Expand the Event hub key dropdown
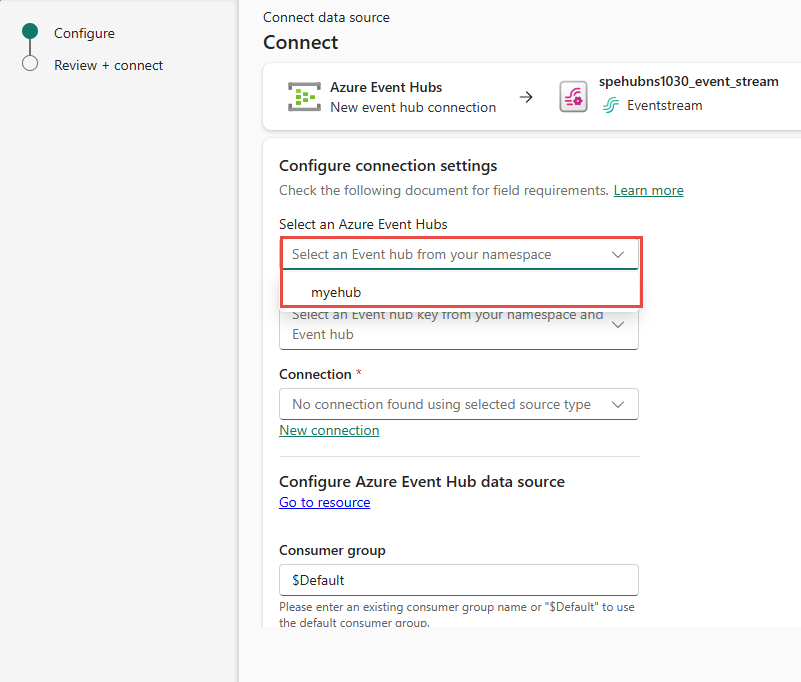Image resolution: width=801 pixels, height=682 pixels. click(x=617, y=325)
